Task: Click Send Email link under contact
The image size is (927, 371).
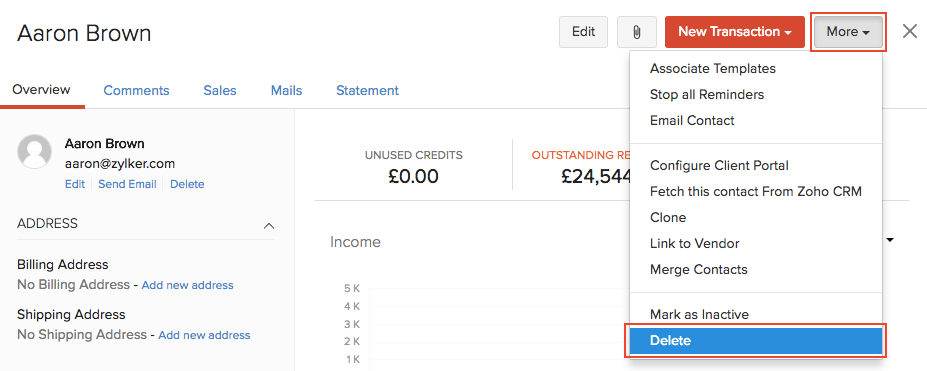Action: coord(127,184)
